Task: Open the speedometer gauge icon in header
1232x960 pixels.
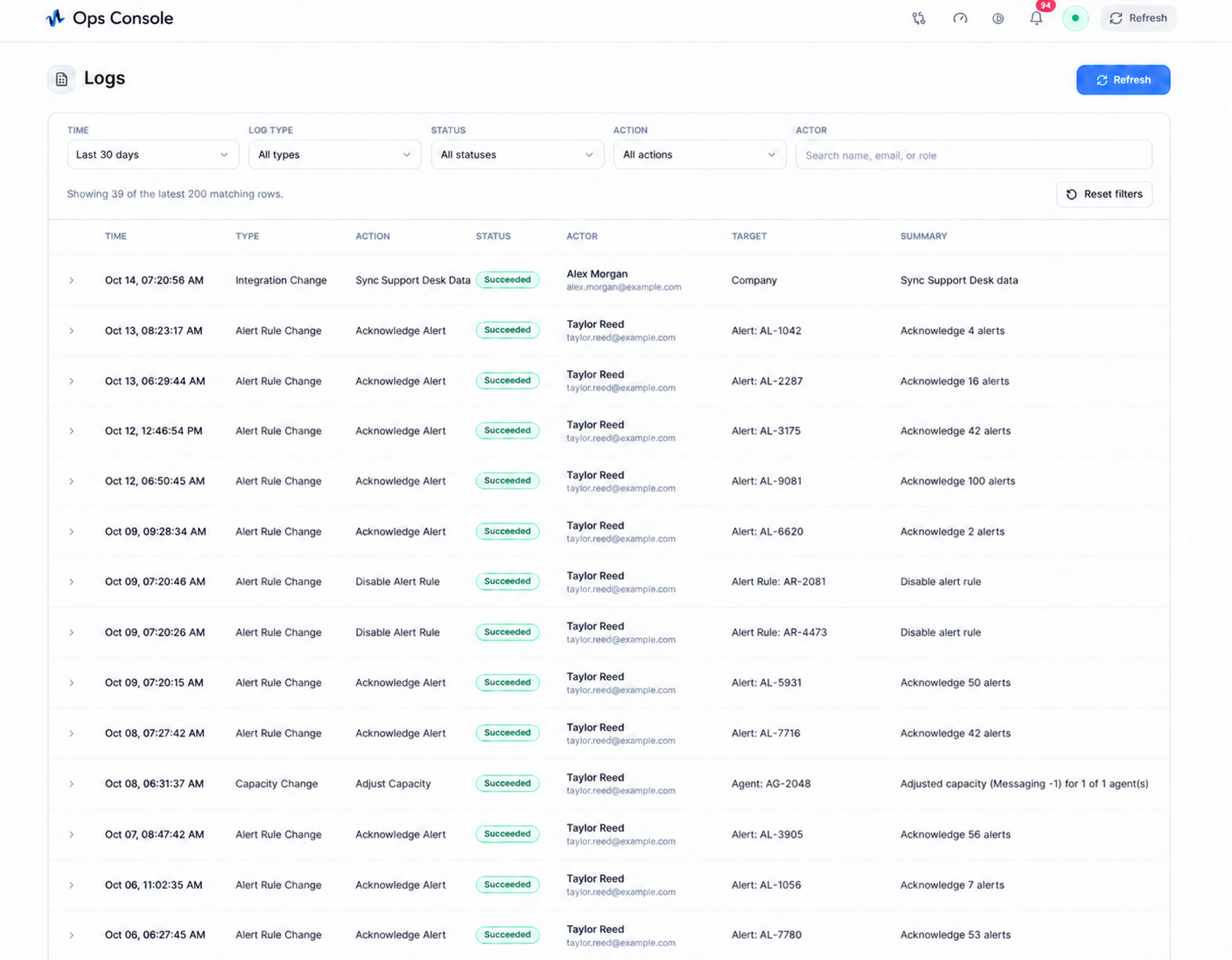Action: coord(960,18)
